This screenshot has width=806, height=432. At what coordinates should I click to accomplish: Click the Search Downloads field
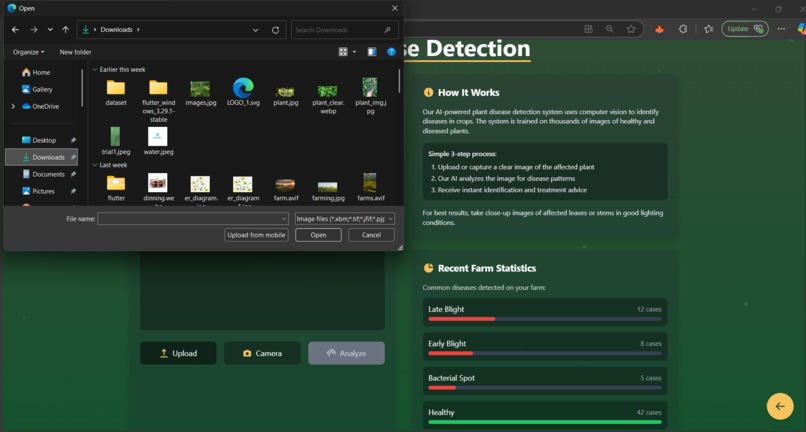[x=344, y=30]
